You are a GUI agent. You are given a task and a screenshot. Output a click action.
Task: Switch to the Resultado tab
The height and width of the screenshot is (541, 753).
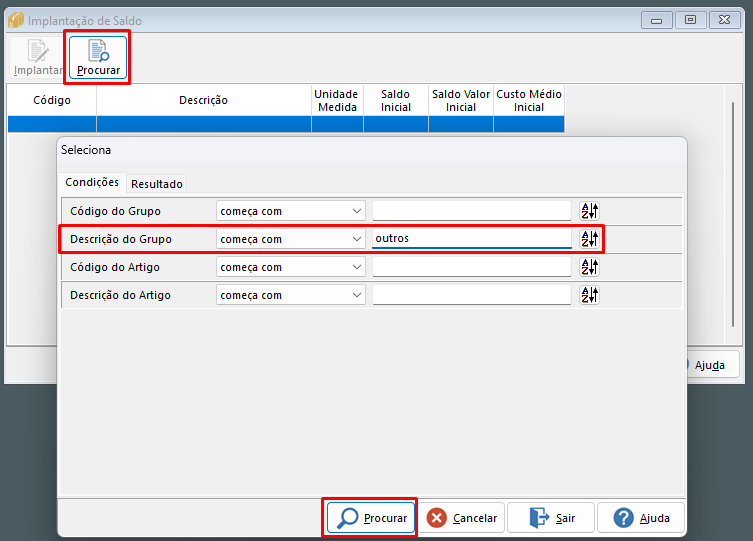point(157,184)
